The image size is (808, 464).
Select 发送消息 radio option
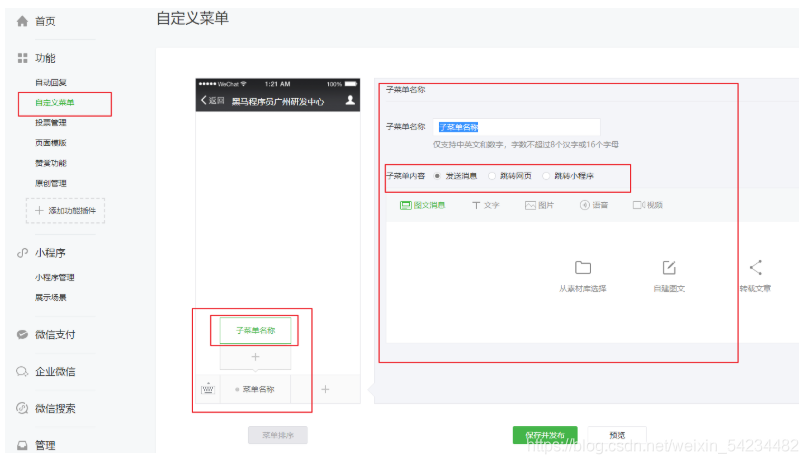tap(437, 176)
